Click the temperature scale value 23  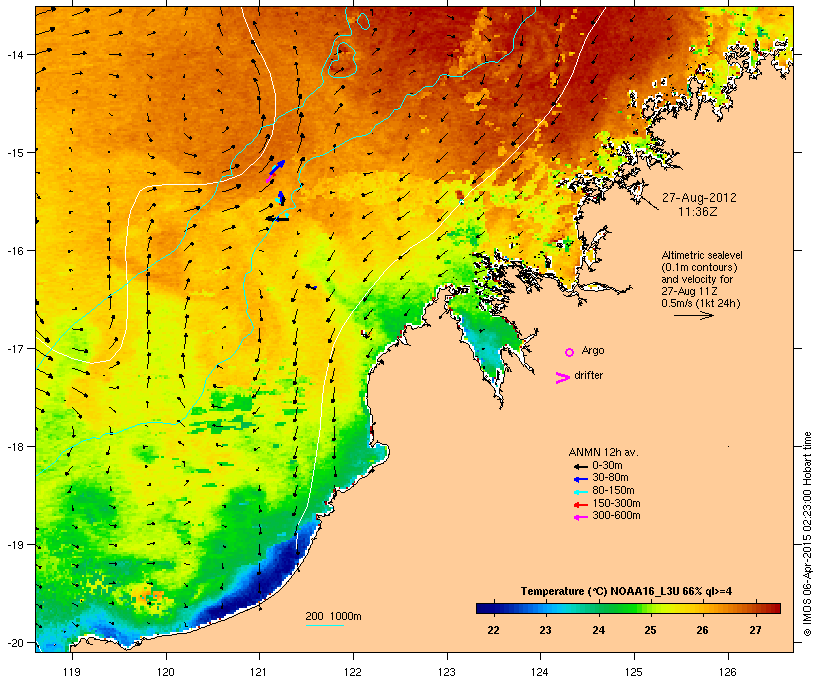pos(545,630)
